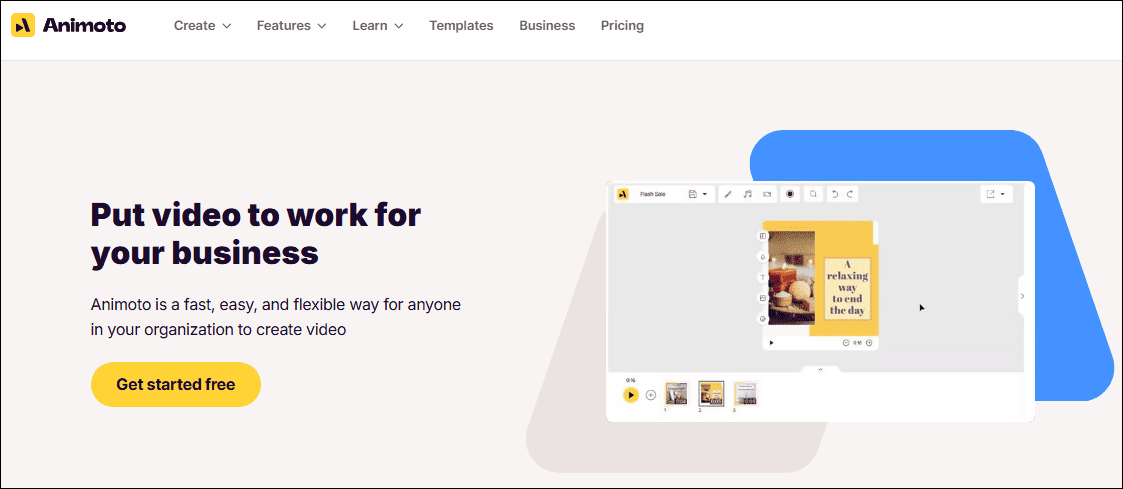Select the design brush icon in editor toolbar

pos(728,194)
